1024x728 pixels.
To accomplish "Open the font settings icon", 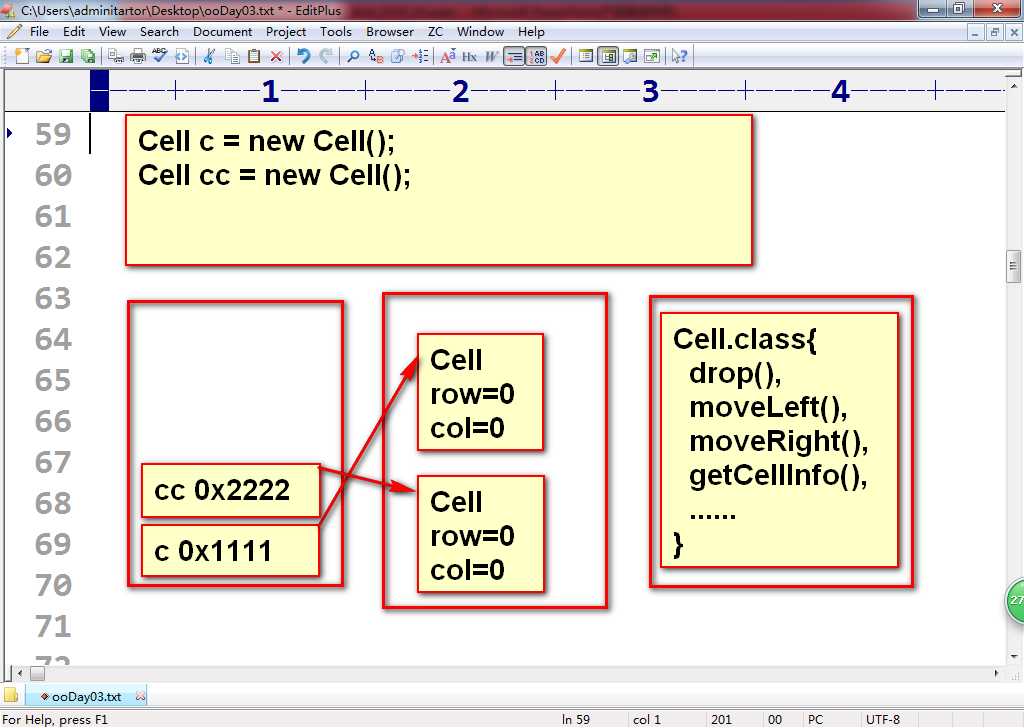I will (447, 57).
